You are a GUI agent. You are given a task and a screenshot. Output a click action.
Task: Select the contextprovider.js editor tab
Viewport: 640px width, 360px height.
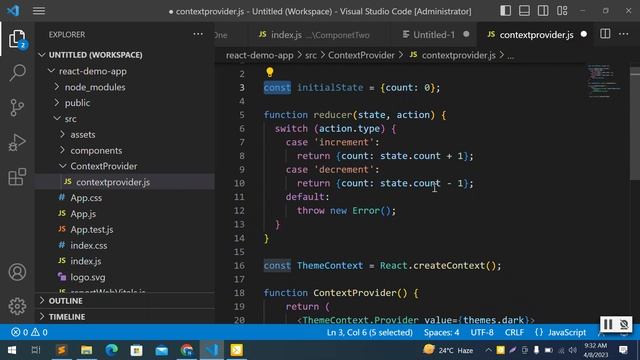tap(536, 35)
